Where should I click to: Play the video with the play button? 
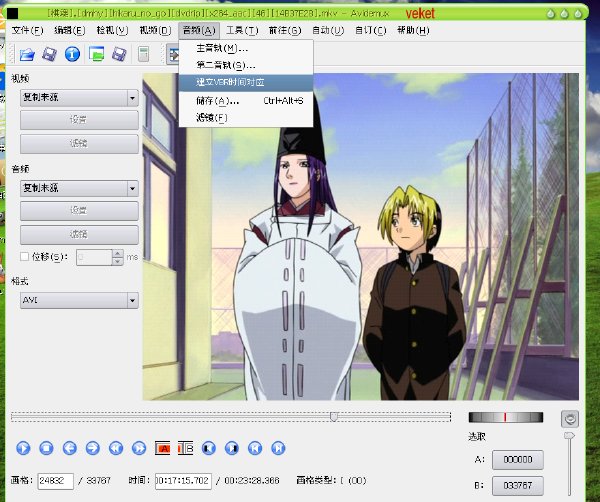pos(23,448)
